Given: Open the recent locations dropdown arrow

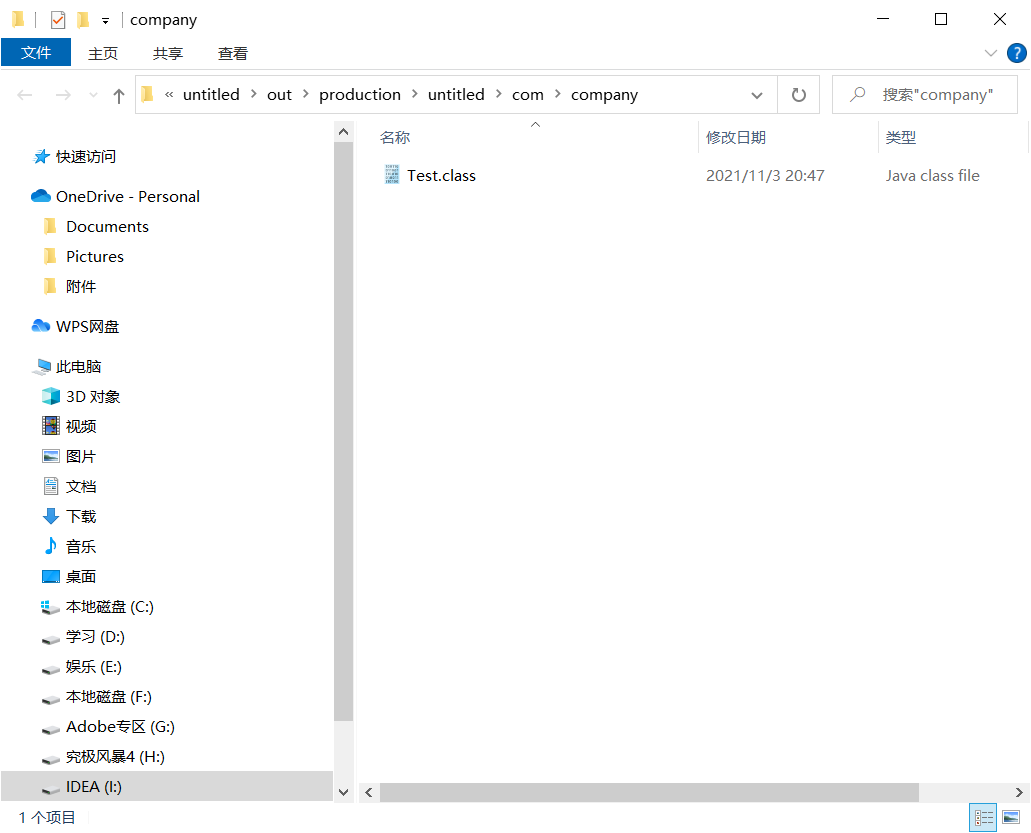Looking at the screenshot, I should 93,95.
